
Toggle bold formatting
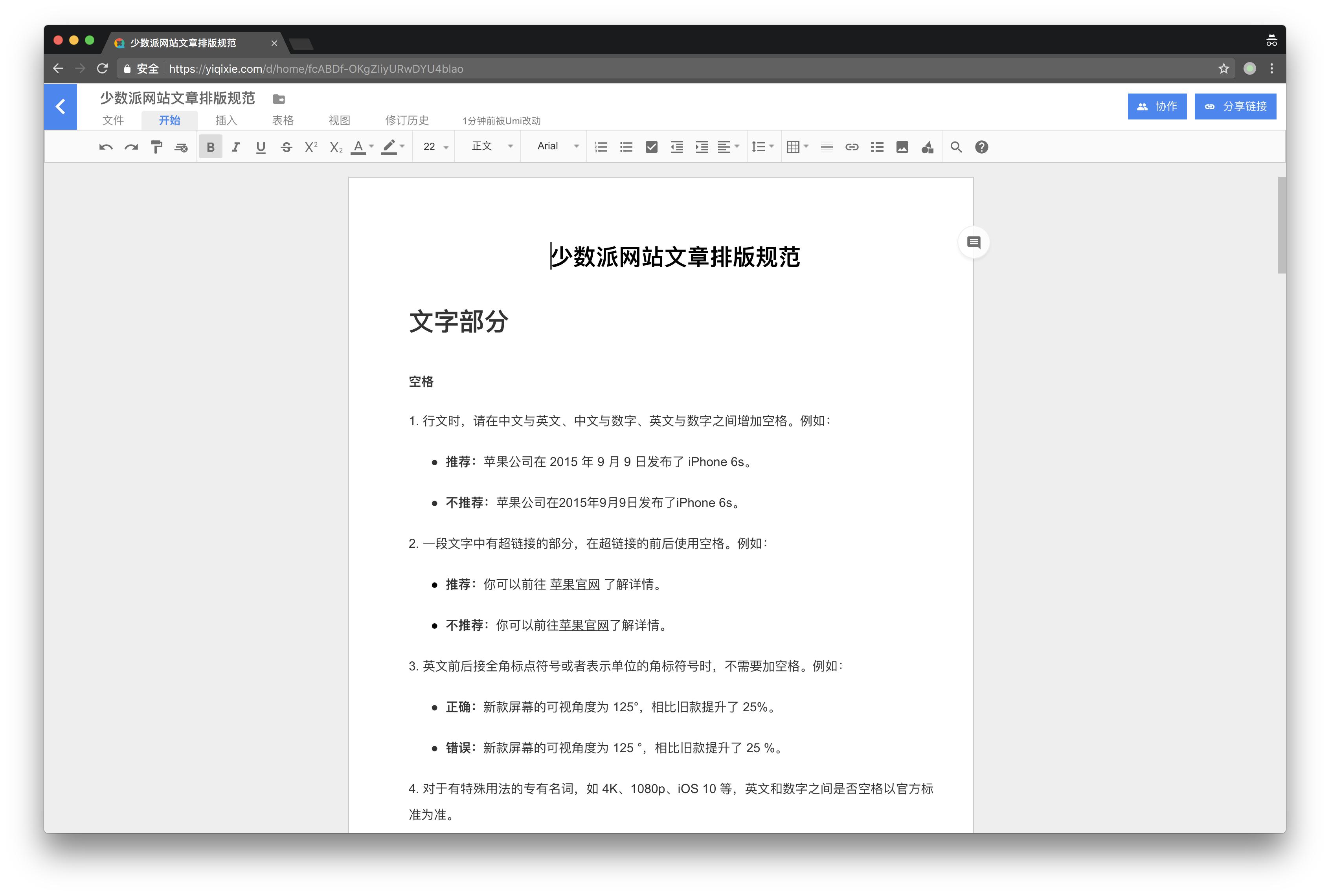[x=210, y=147]
